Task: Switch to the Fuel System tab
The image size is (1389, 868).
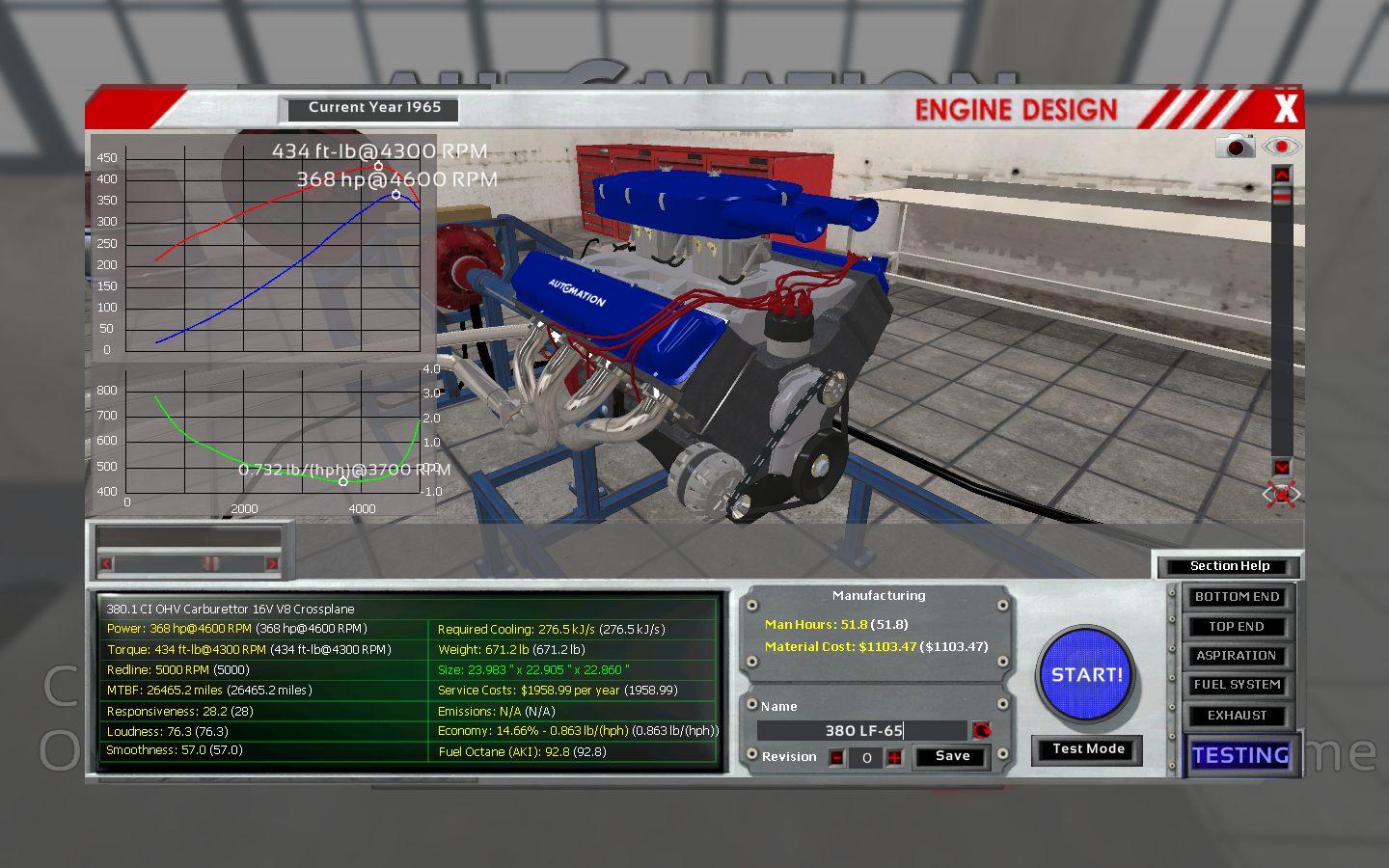Action: pos(1237,685)
